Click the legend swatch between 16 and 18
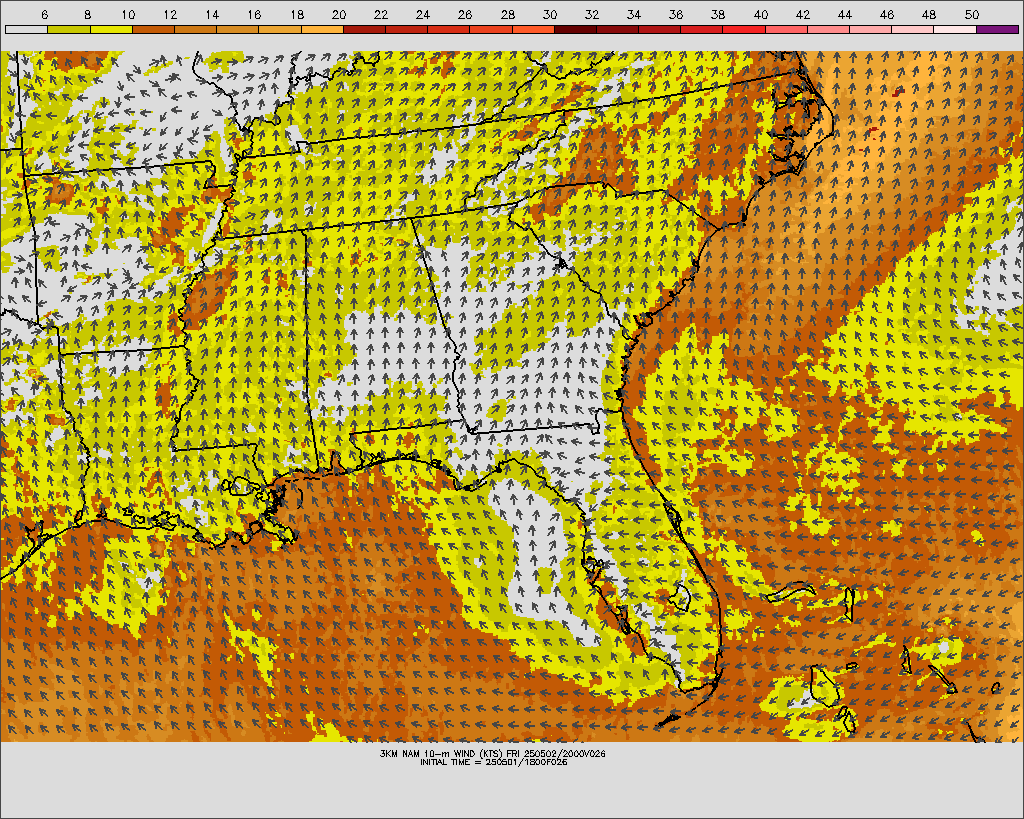 (280, 29)
